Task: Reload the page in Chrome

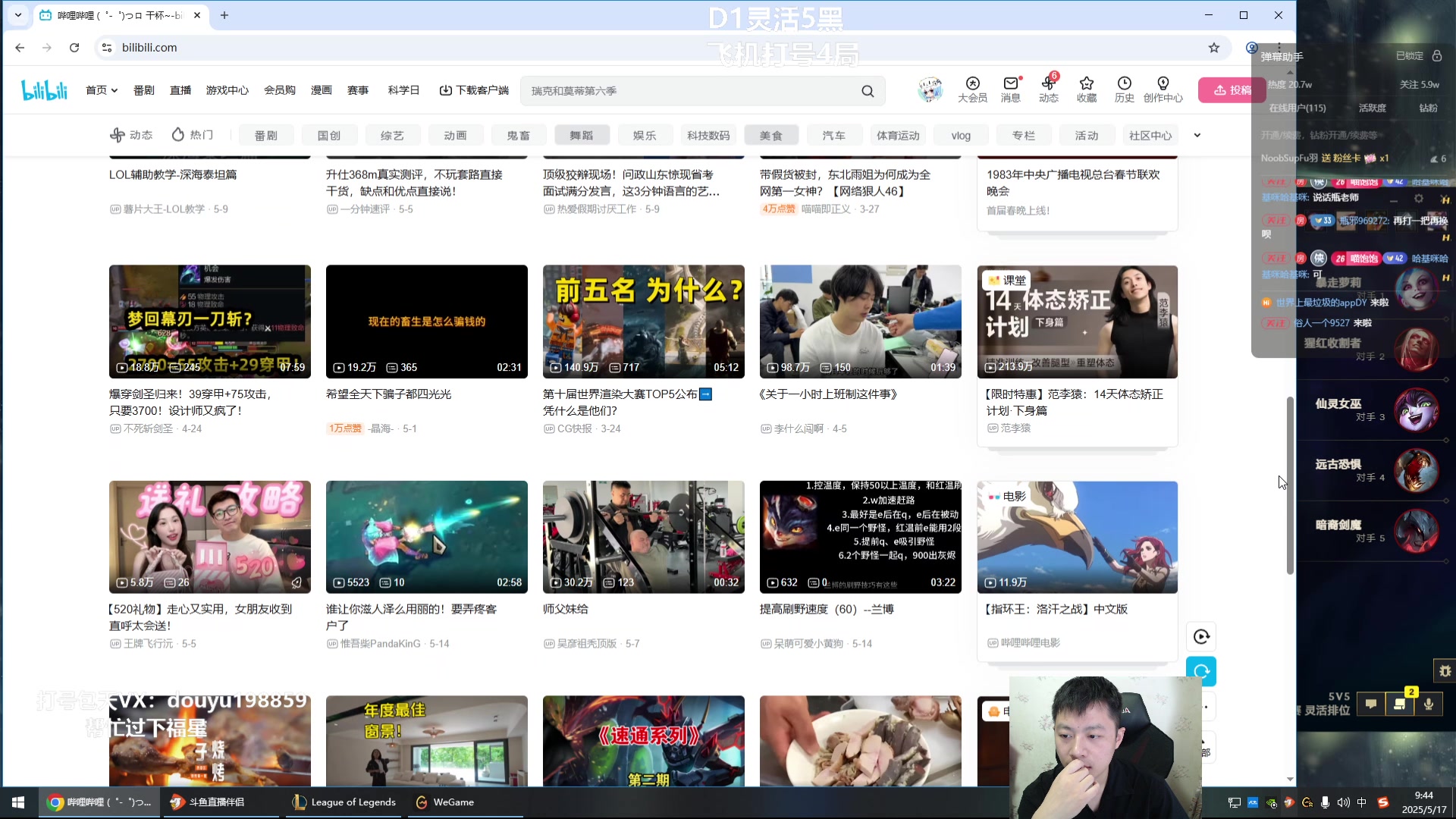Action: point(74,48)
